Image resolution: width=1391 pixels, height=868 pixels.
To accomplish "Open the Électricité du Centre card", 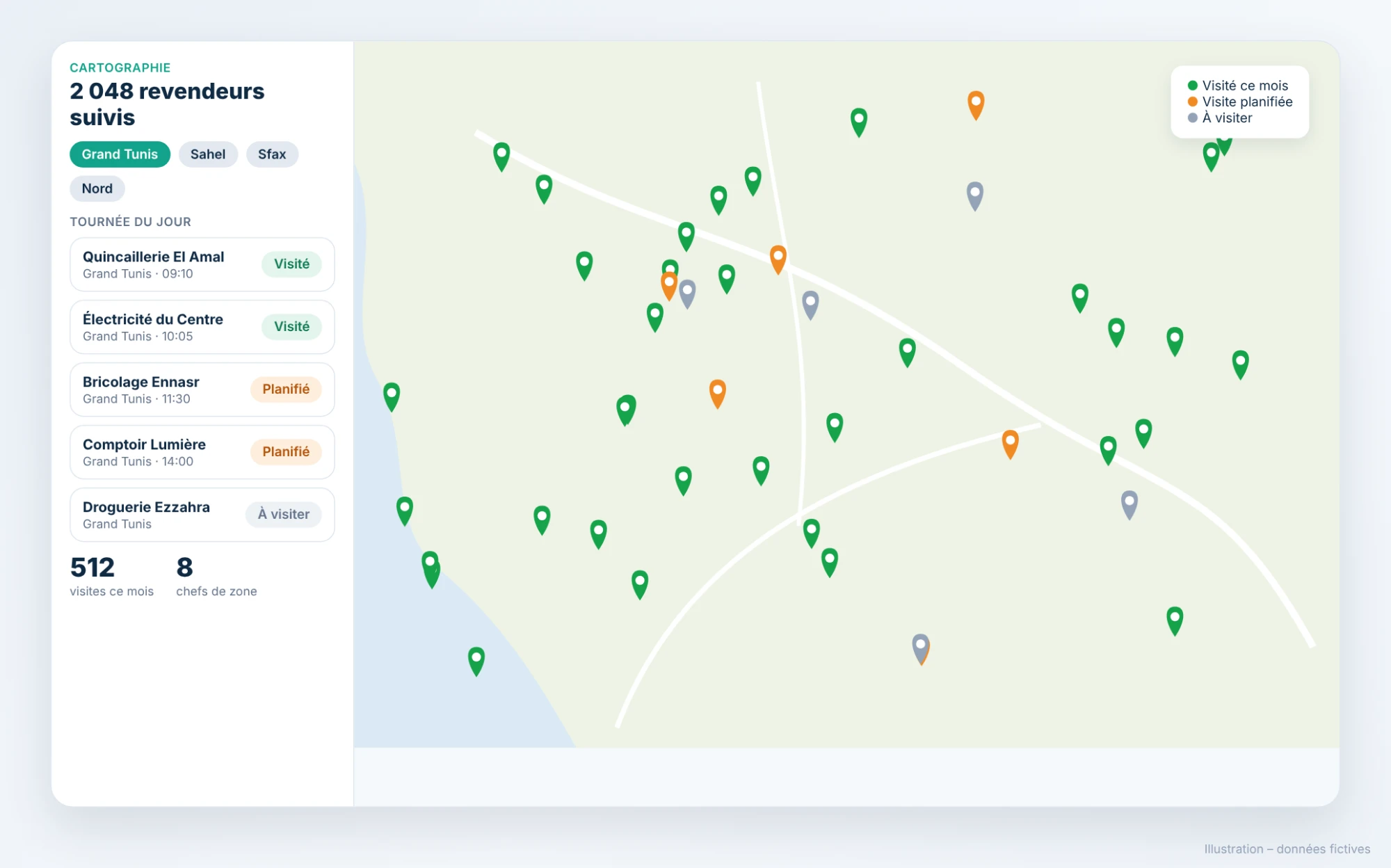I will click(202, 327).
